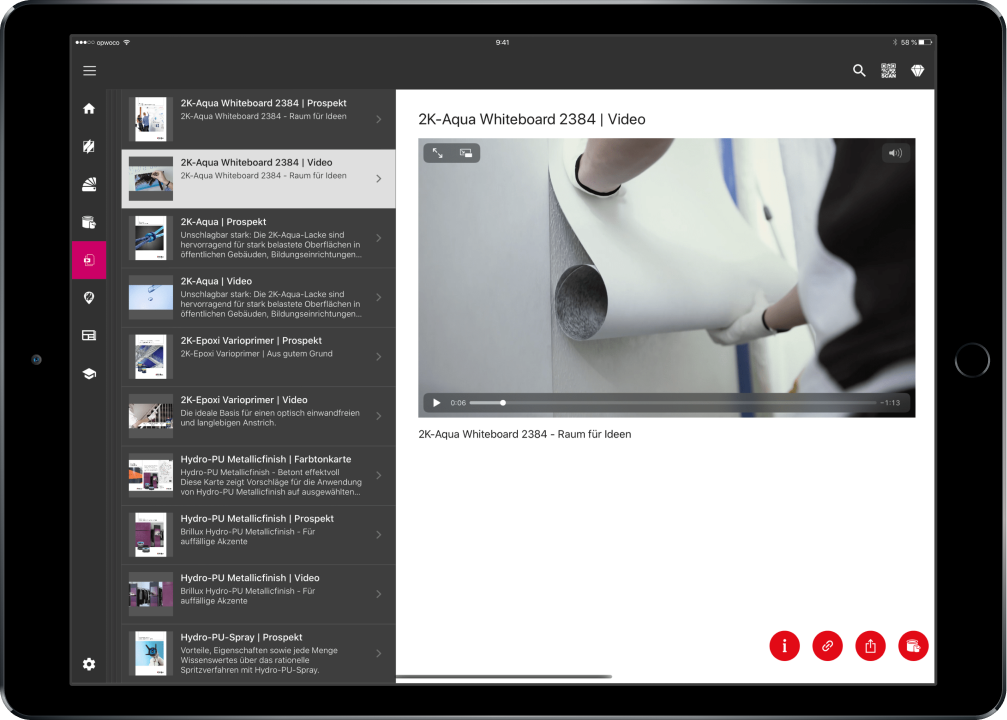
Task: Seek using the video progress slider
Action: (673, 403)
